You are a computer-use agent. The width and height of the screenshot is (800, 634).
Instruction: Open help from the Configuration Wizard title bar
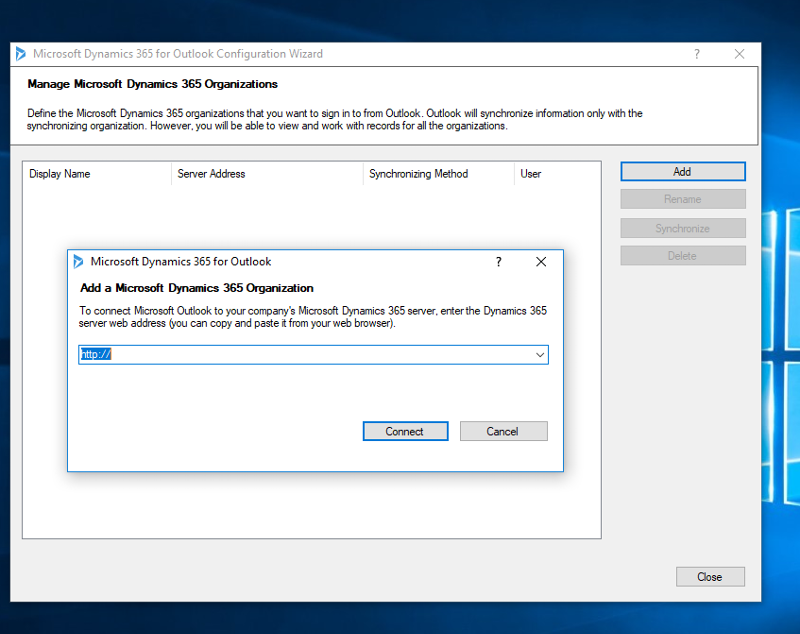(x=697, y=54)
